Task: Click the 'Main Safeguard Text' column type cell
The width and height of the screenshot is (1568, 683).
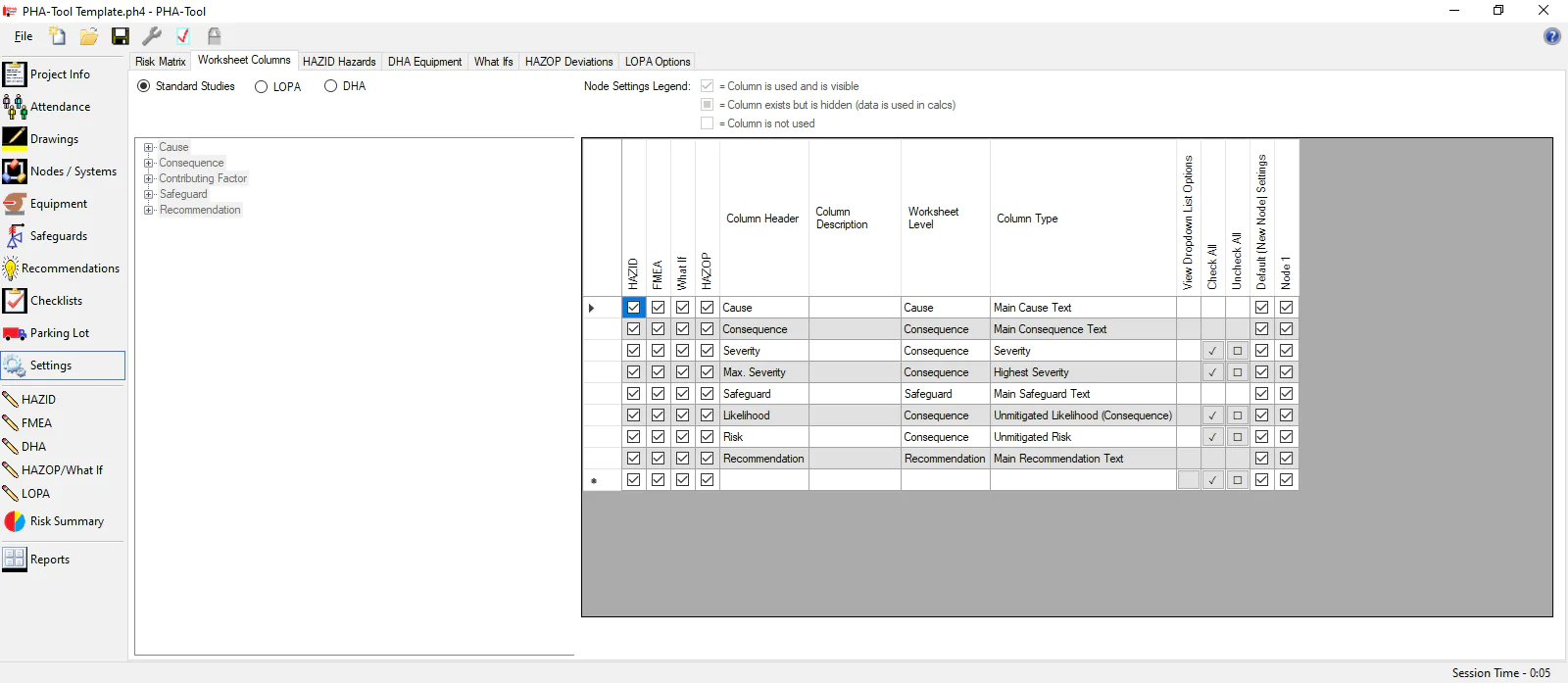Action: tap(1083, 394)
